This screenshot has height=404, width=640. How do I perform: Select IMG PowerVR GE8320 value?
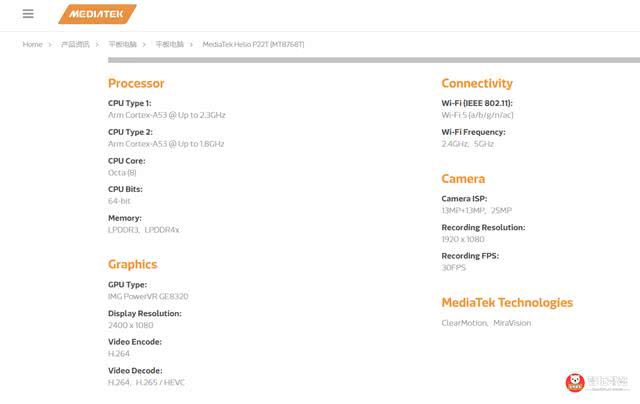(x=148, y=296)
